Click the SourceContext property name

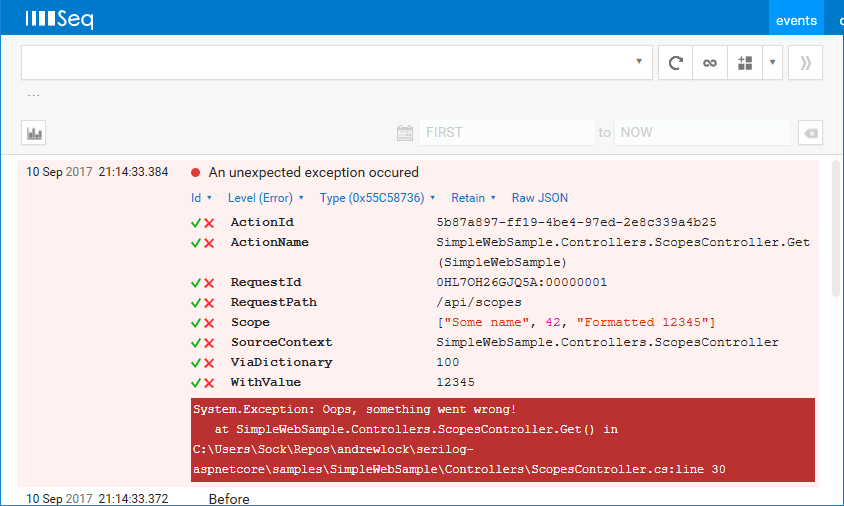coord(282,342)
